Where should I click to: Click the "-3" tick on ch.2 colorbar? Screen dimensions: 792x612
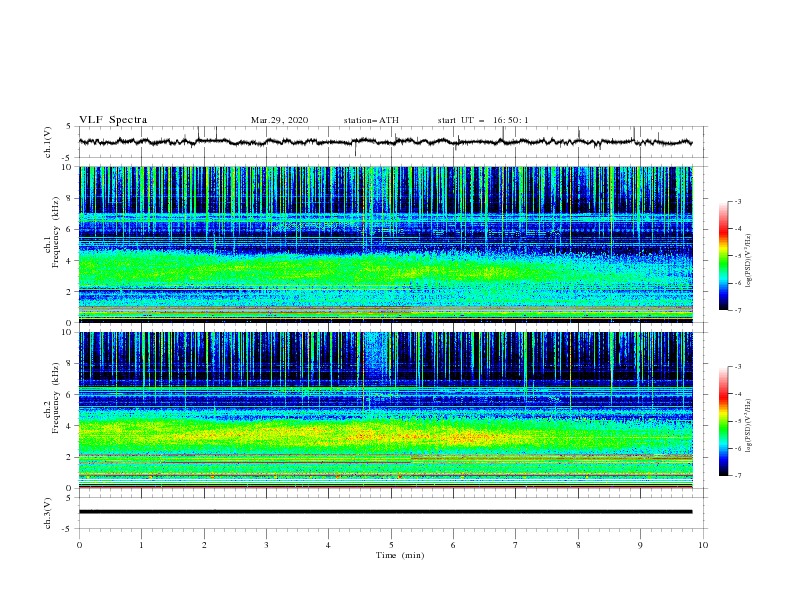coord(737,367)
